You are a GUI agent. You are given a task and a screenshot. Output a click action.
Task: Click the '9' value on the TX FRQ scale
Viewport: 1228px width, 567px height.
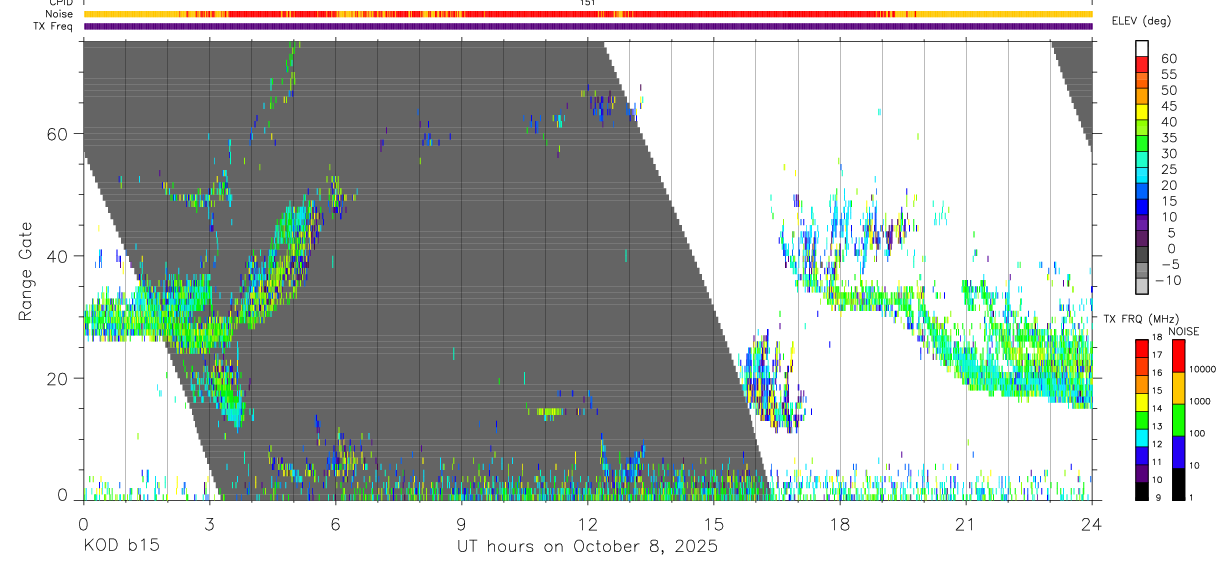point(1157,497)
